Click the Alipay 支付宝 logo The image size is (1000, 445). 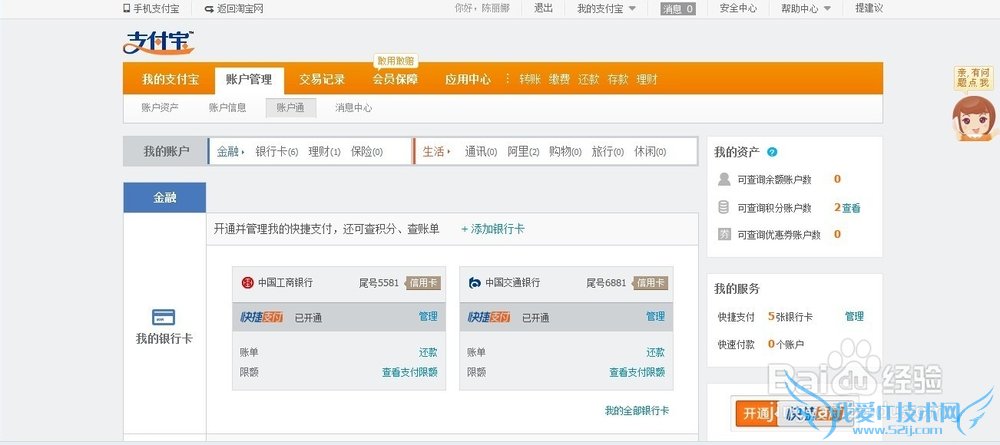(x=158, y=42)
